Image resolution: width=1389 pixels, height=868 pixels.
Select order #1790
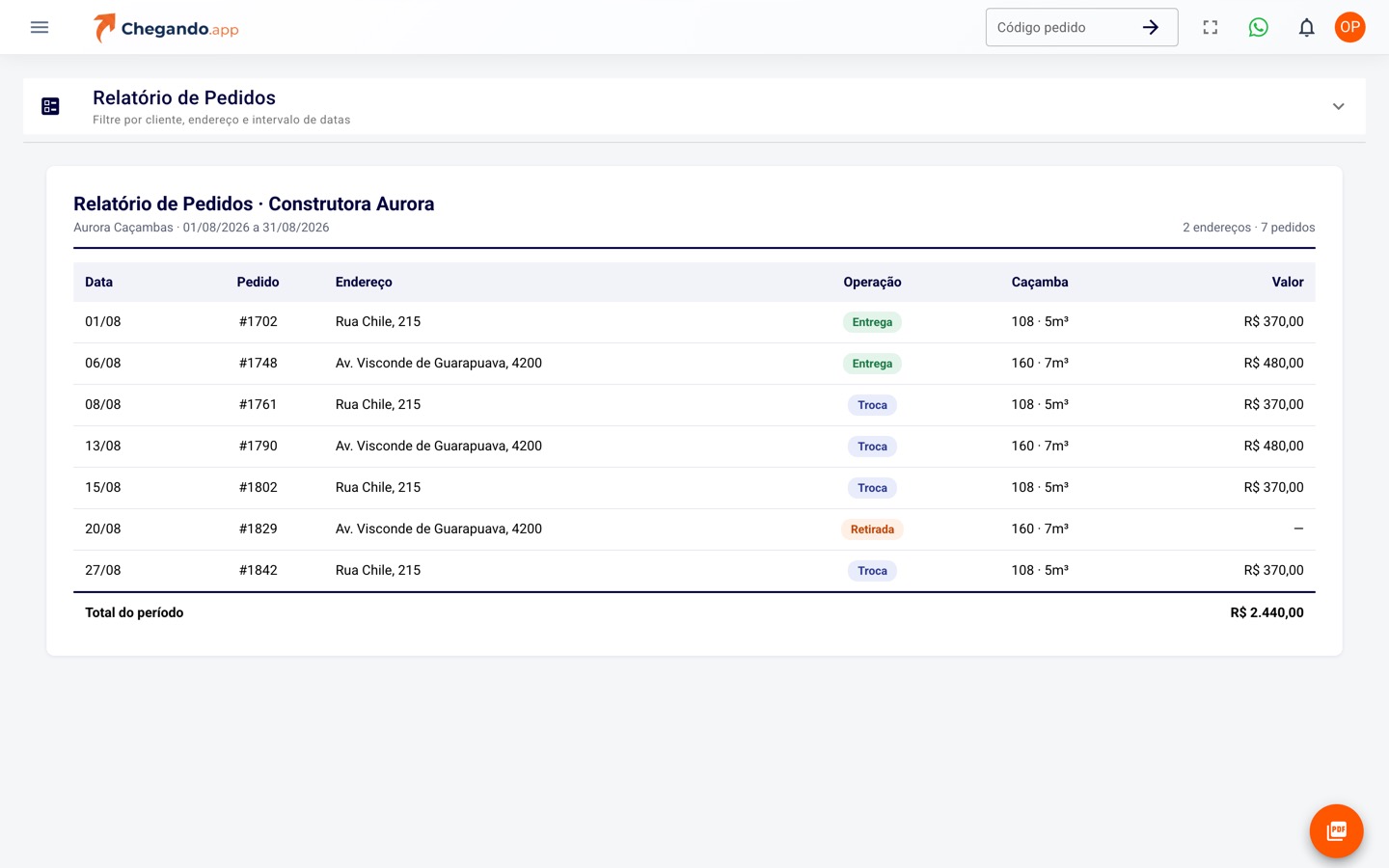(258, 446)
